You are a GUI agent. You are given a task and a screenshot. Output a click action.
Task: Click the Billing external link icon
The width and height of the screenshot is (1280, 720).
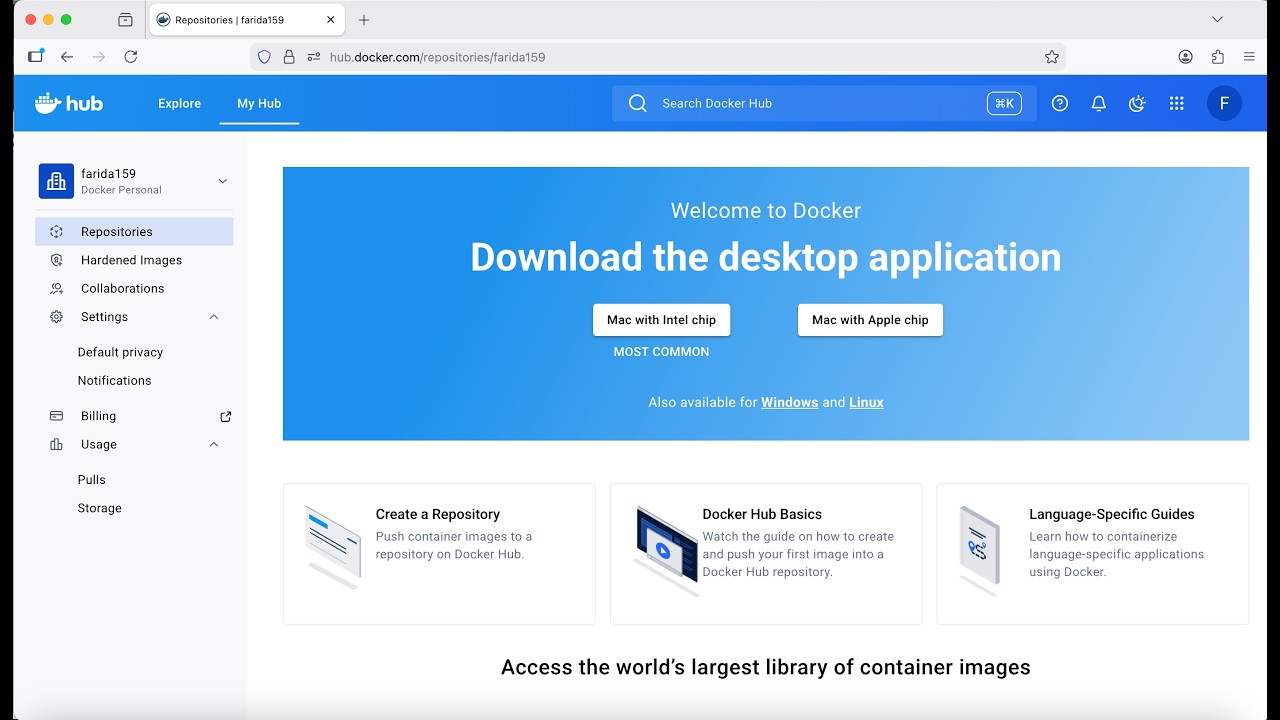pos(225,416)
